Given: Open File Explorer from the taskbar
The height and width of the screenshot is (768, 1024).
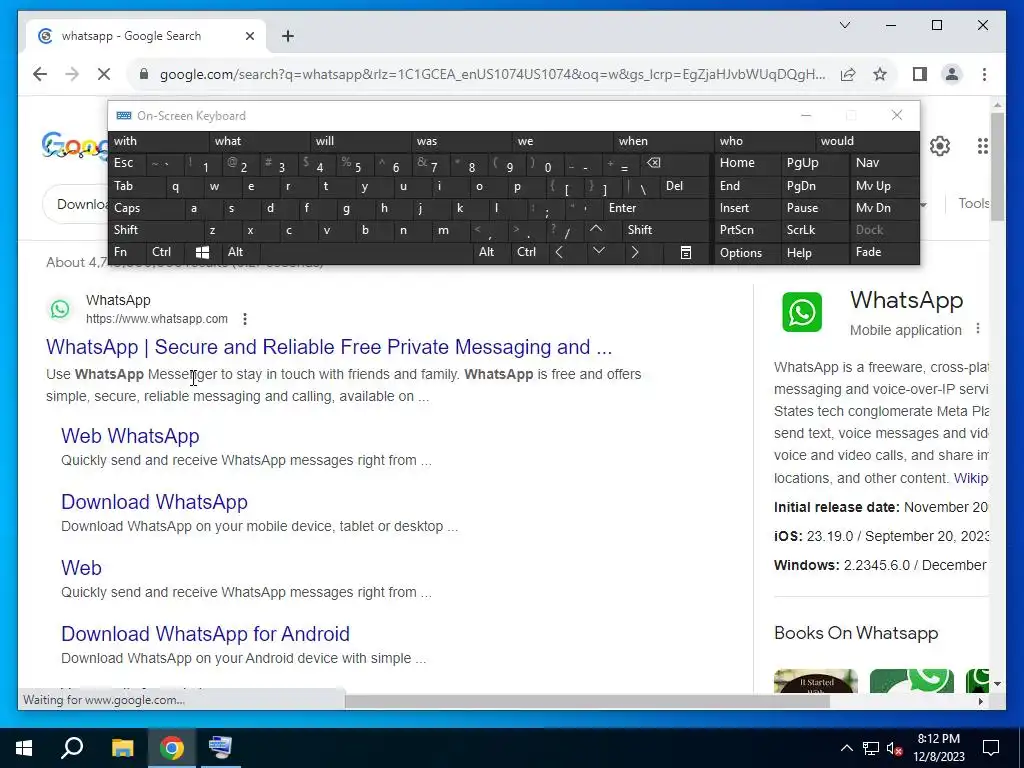Looking at the screenshot, I should [x=122, y=748].
